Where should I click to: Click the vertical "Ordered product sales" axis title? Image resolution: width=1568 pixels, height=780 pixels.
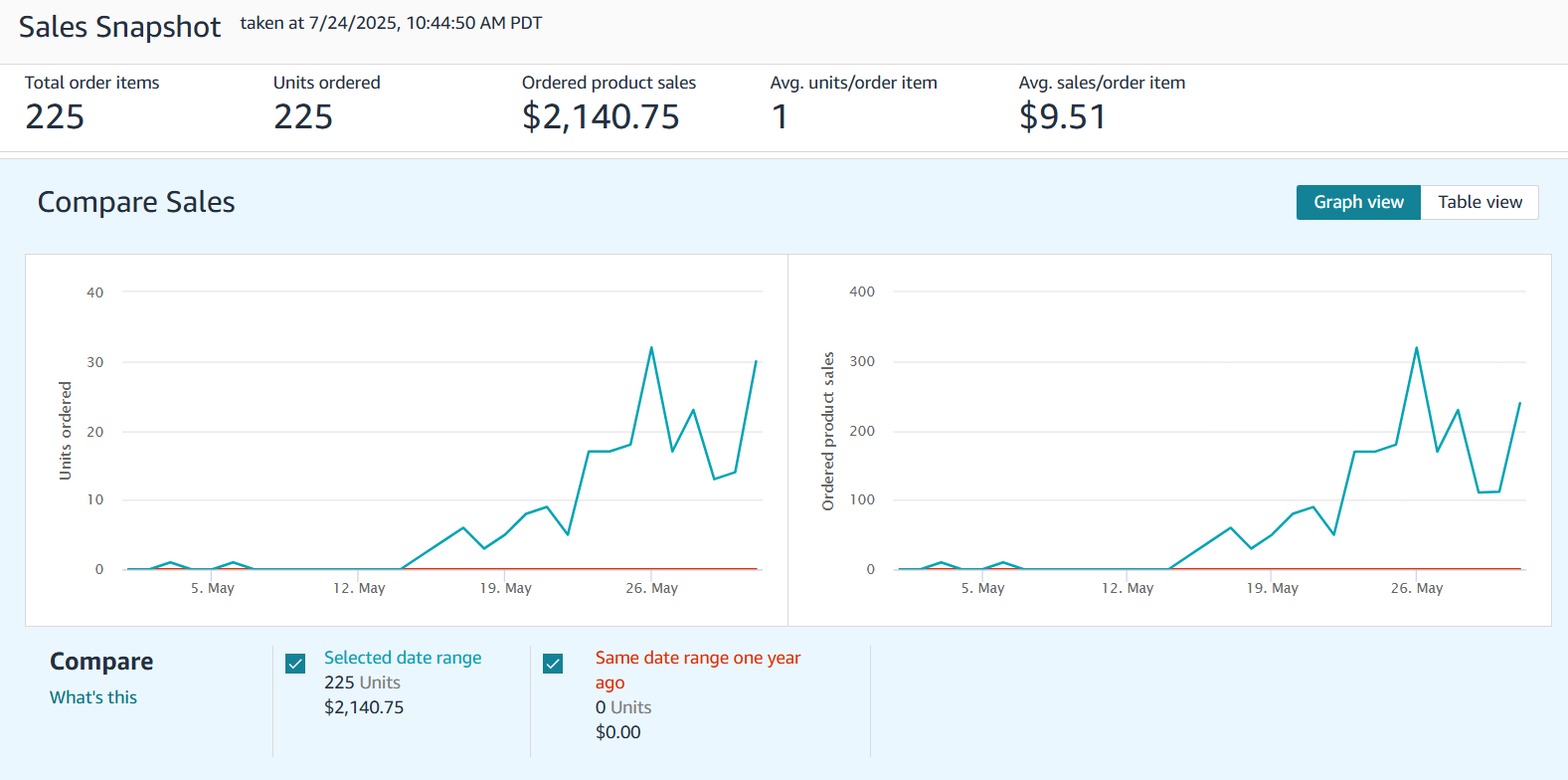[x=827, y=431]
